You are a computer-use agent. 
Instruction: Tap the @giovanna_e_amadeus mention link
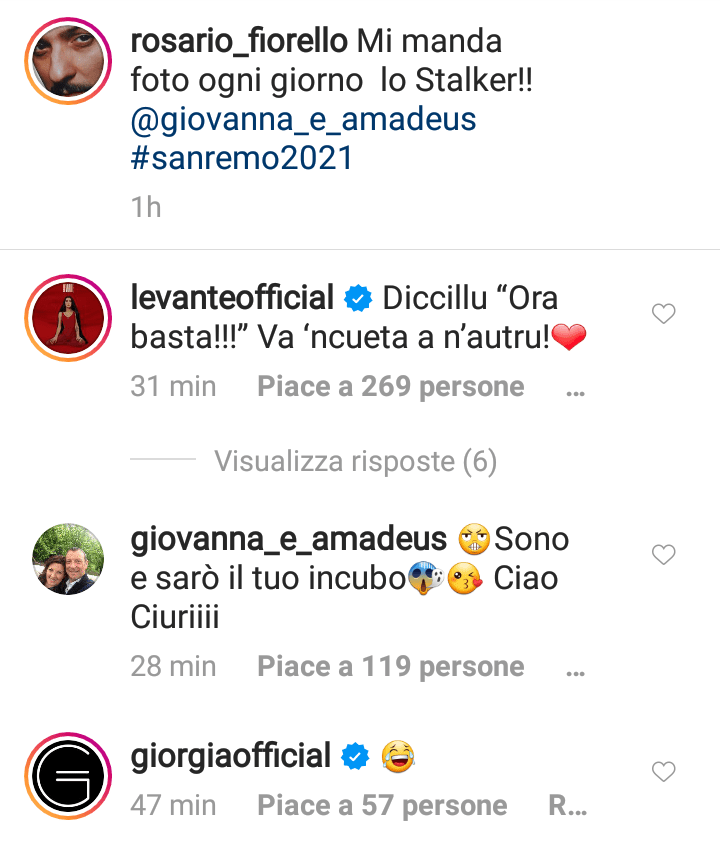pos(303,120)
